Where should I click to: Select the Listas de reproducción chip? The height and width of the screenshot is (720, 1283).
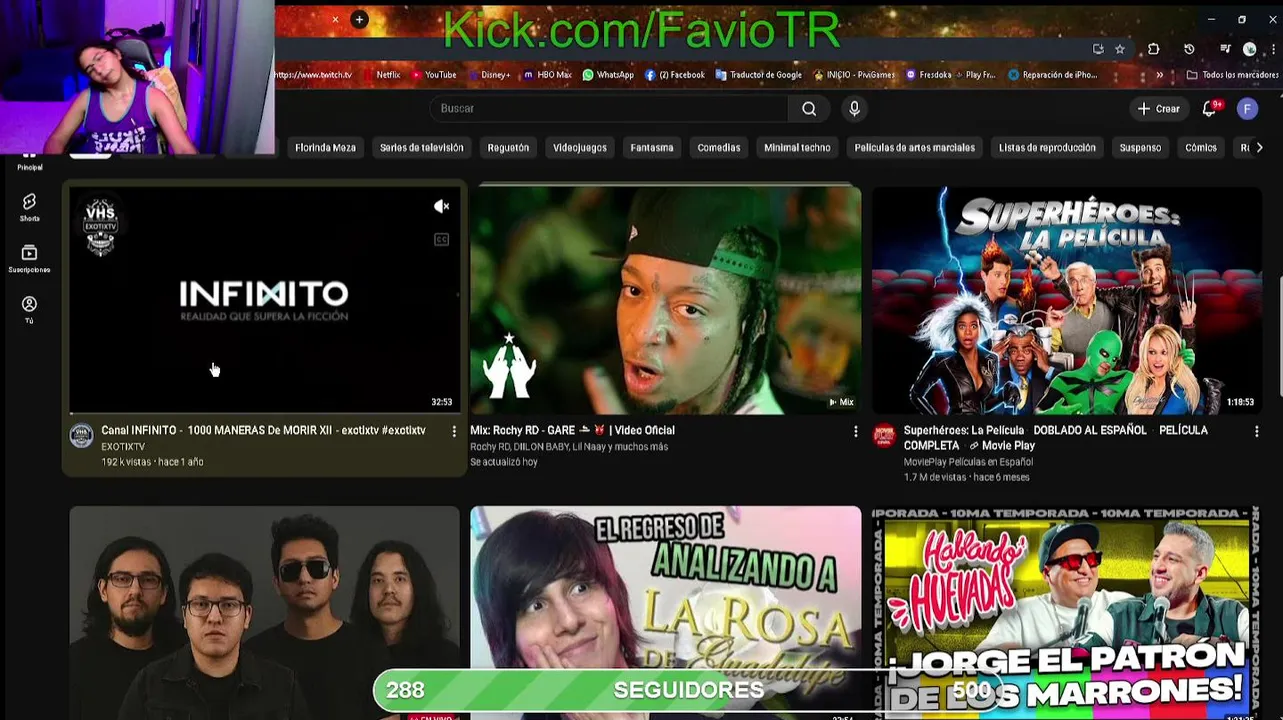[1047, 148]
